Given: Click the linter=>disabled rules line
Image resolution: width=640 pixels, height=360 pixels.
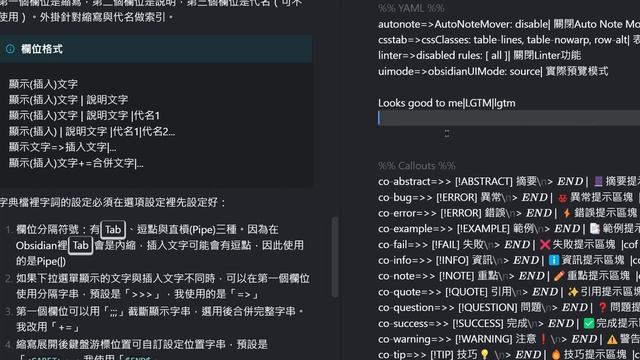Looking at the screenshot, I should pos(479,56).
